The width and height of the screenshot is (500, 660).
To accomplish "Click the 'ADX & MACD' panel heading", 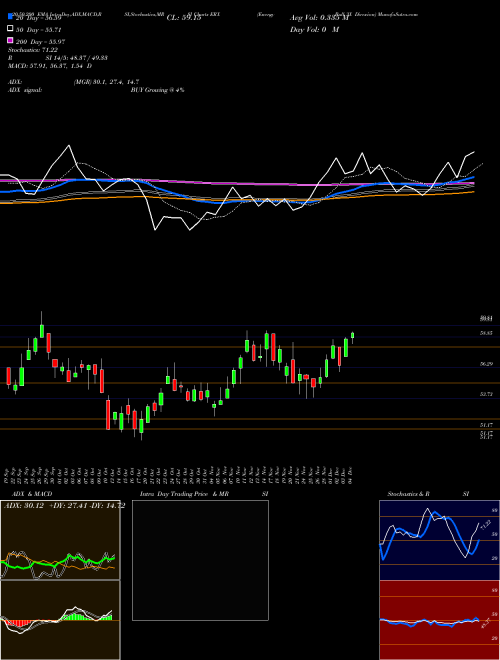I will [x=32, y=494].
